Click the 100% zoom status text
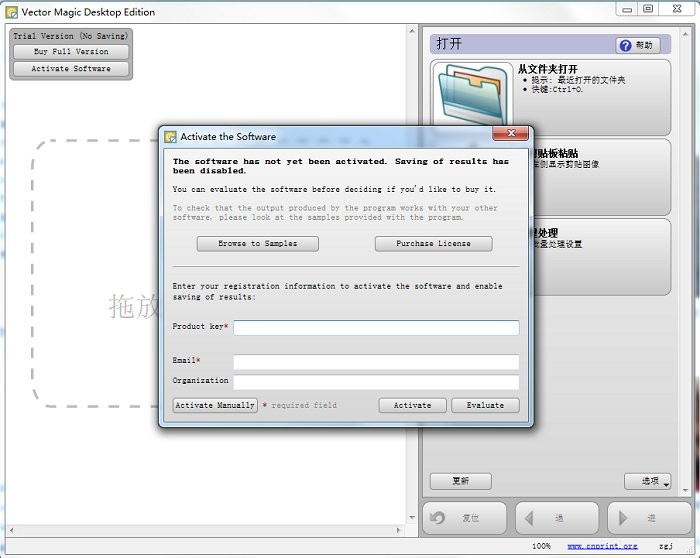This screenshot has height=558, width=700. [x=541, y=546]
